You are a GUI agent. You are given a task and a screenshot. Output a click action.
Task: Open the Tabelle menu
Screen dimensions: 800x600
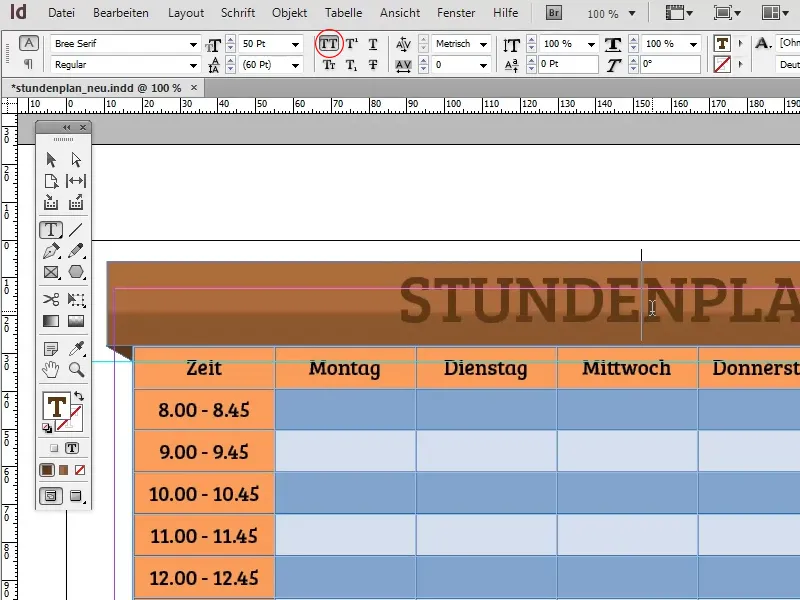coord(343,13)
